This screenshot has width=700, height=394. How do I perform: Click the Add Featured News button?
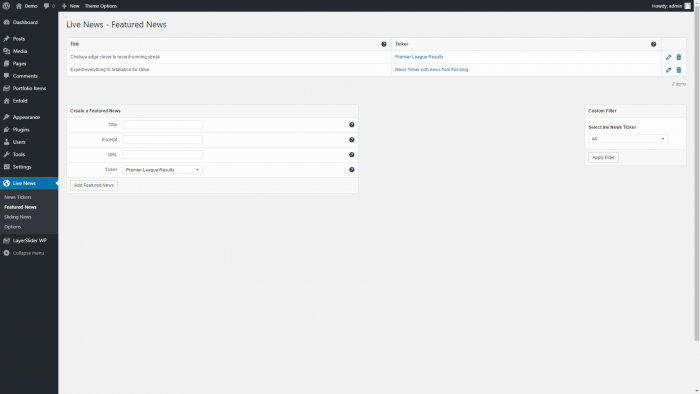pos(94,185)
